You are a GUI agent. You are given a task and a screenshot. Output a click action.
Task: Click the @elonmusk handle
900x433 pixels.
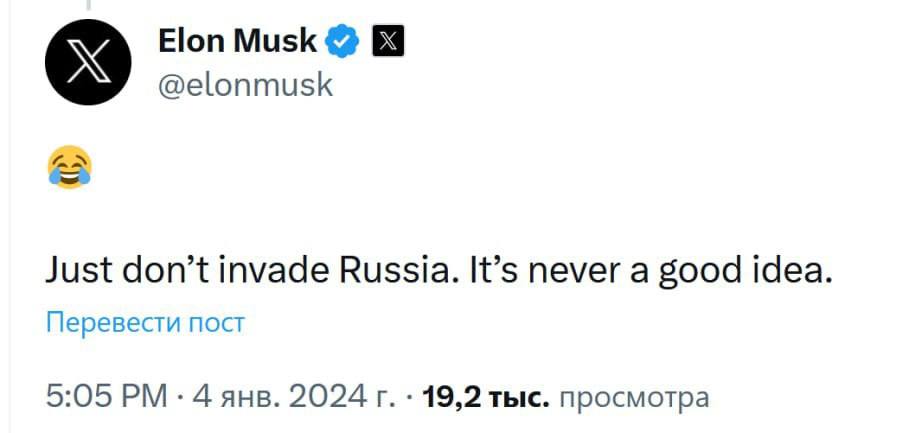pyautogui.click(x=245, y=85)
